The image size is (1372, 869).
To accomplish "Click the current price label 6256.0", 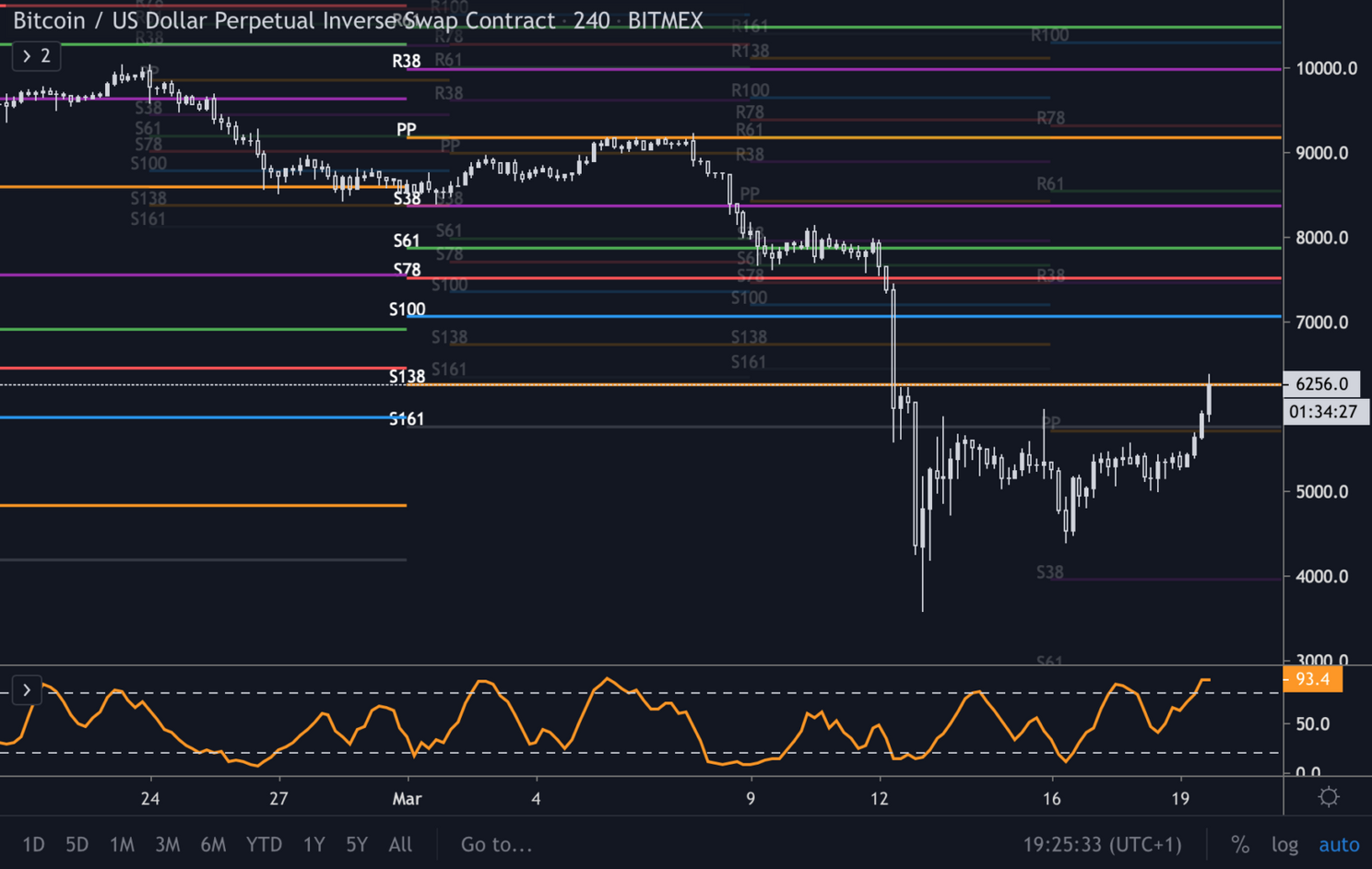I will [x=1321, y=384].
